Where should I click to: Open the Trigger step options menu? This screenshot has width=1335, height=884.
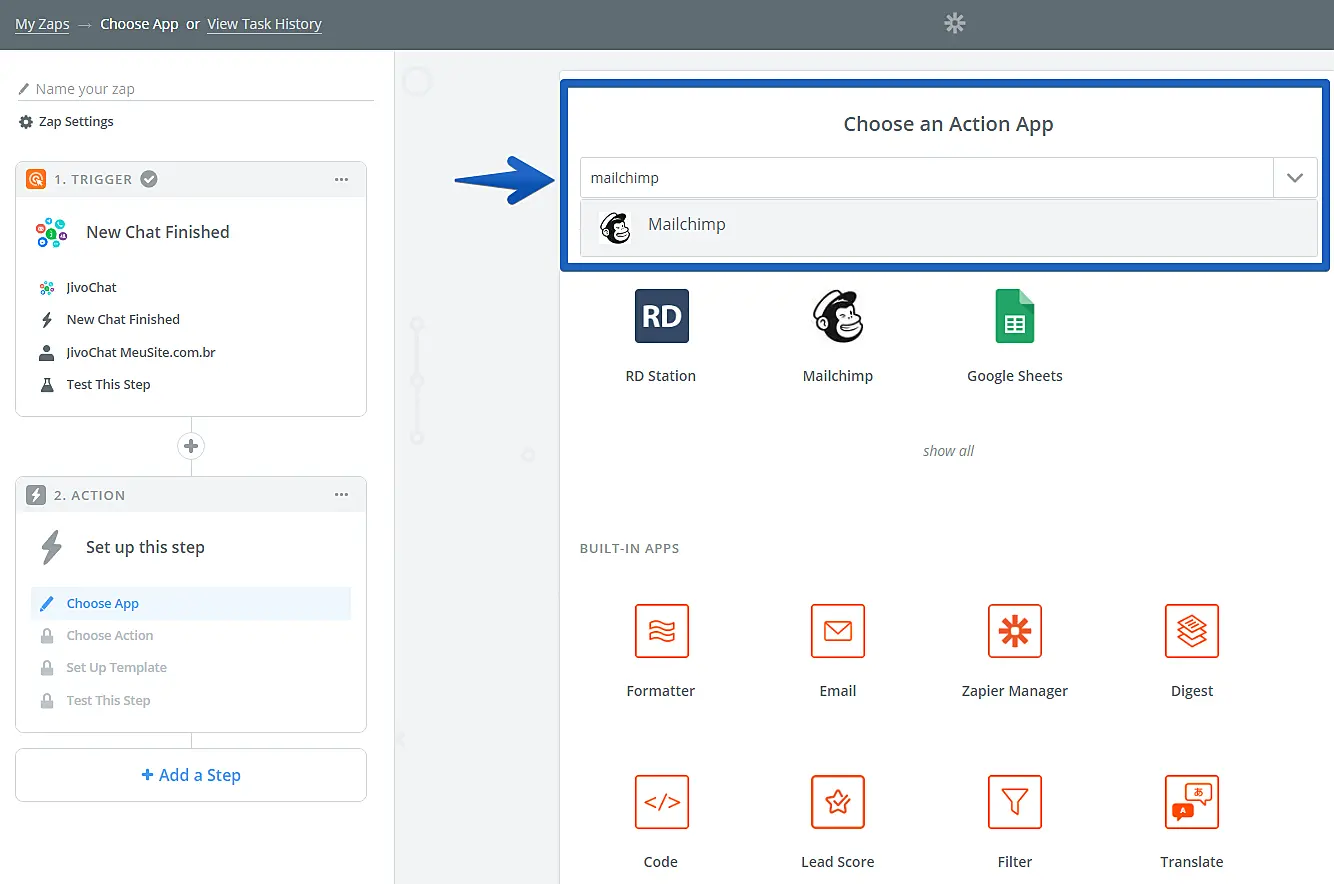click(342, 180)
